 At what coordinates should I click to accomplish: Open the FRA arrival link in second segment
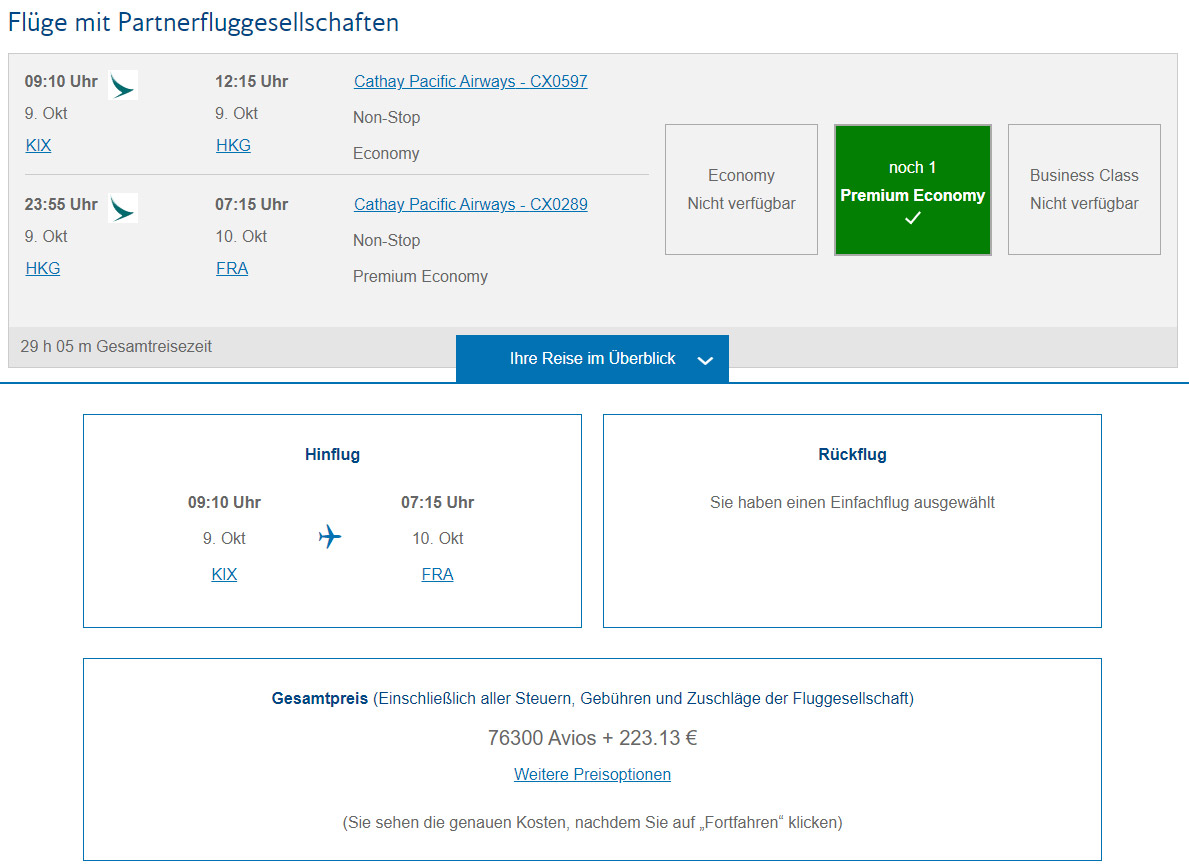232,268
